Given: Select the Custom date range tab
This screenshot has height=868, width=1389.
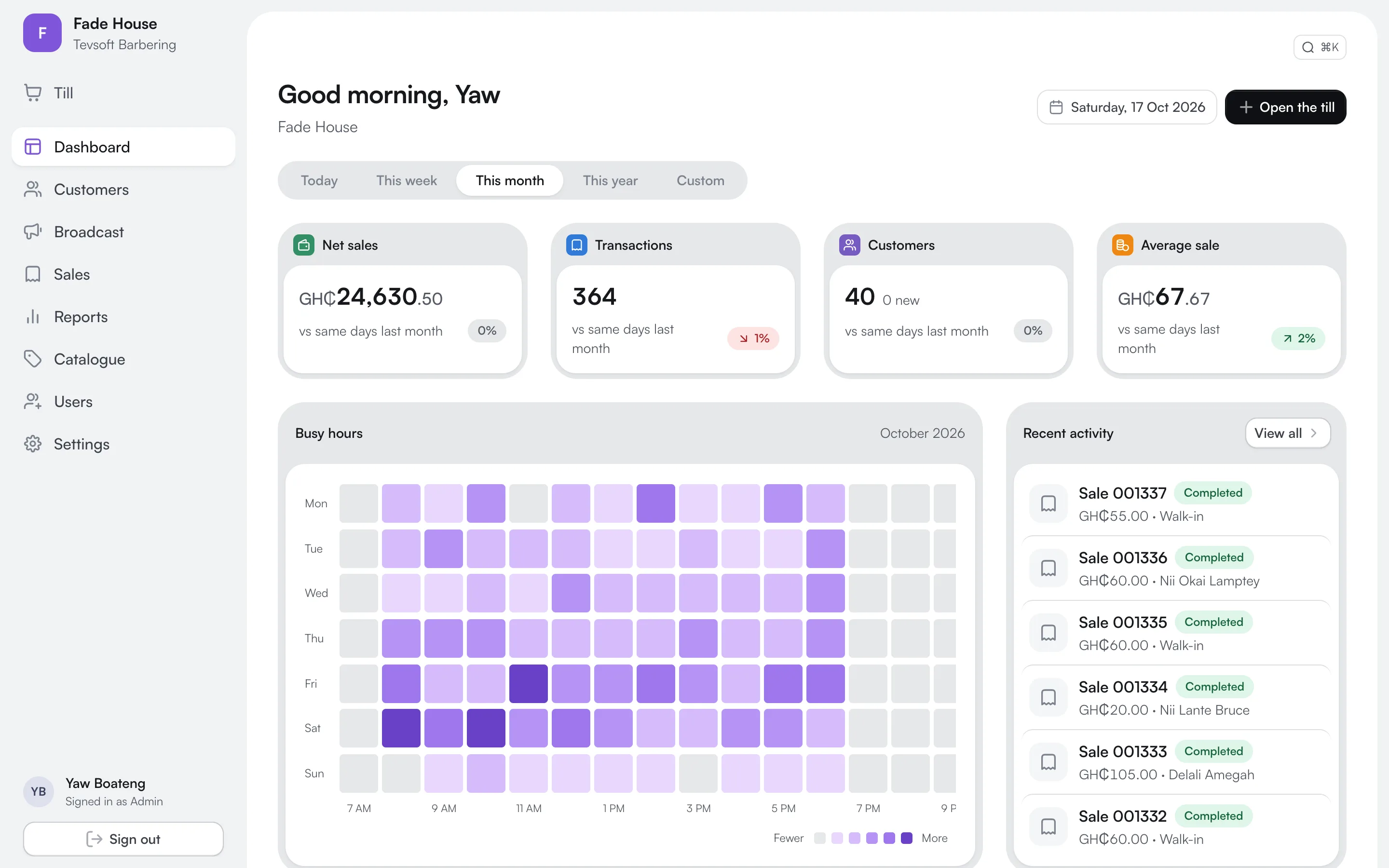Looking at the screenshot, I should [x=700, y=180].
